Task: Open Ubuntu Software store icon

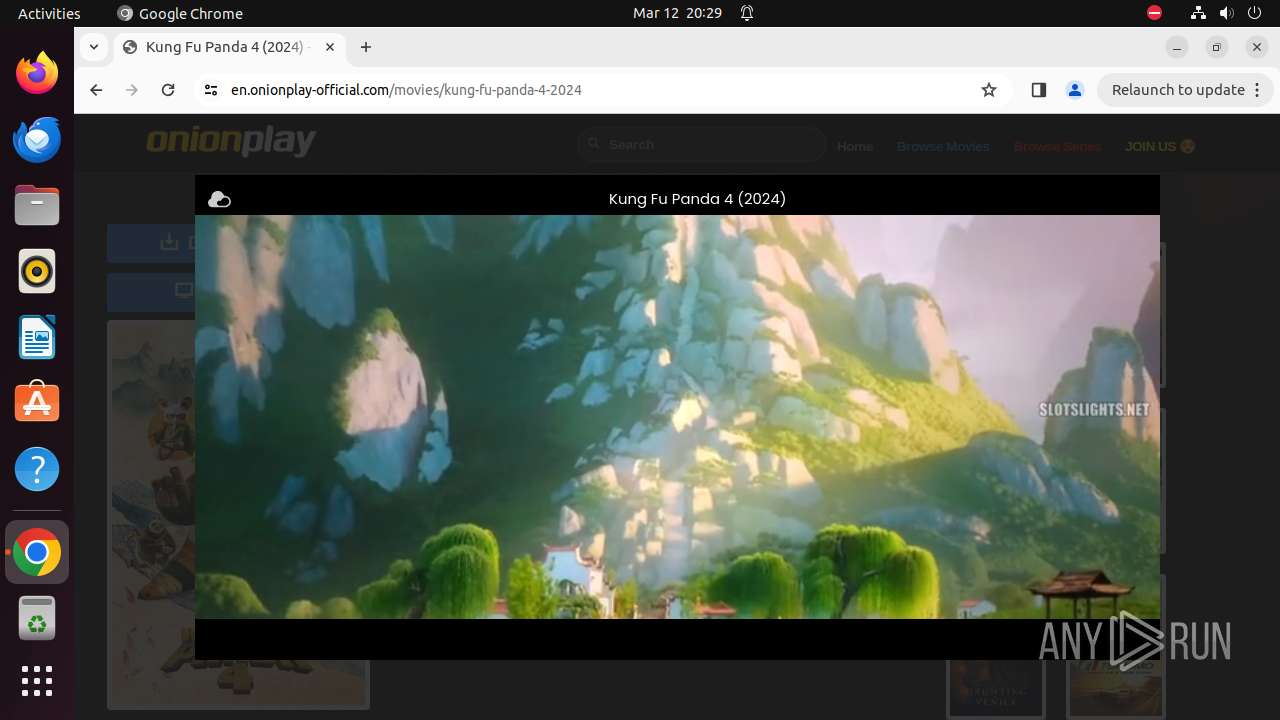Action: coord(37,403)
